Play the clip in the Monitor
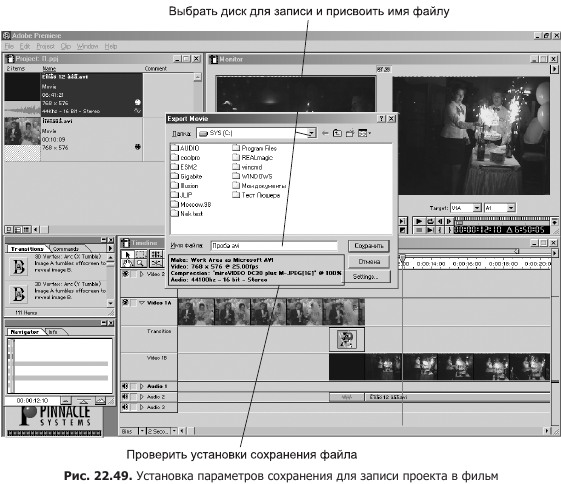This screenshot has height=484, width=561. click(x=419, y=221)
